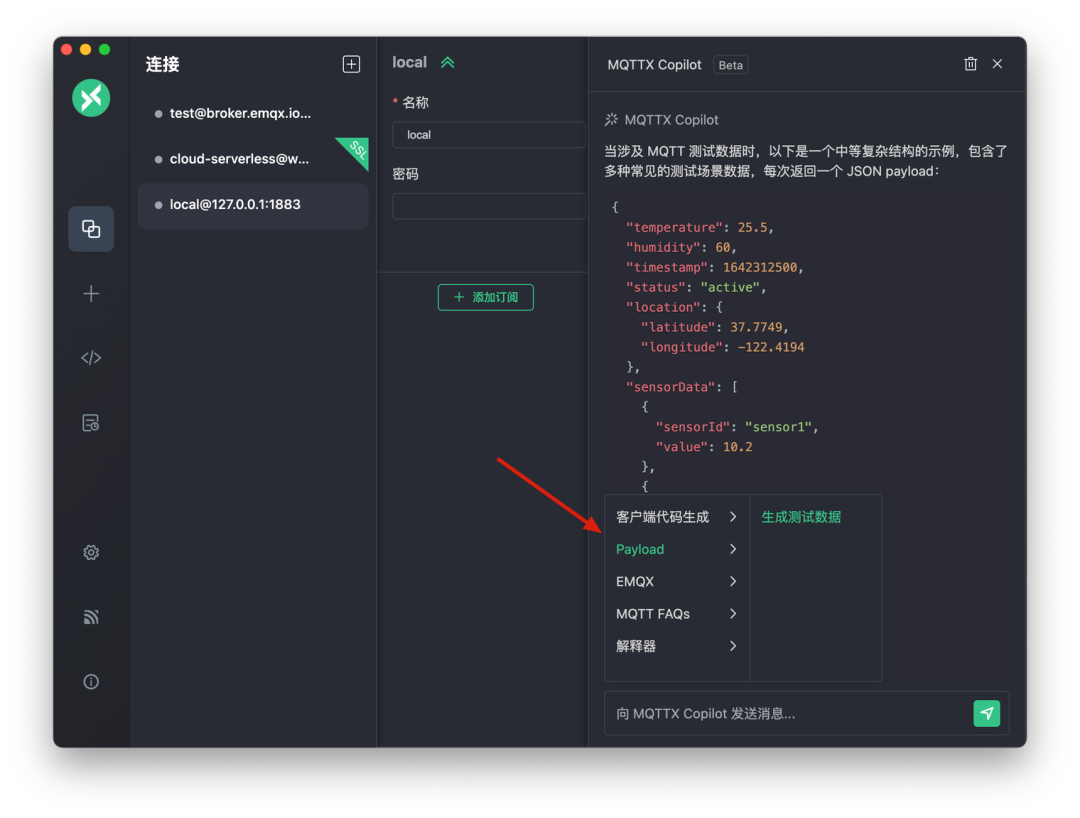Select the cloud-serverless connection
The width and height of the screenshot is (1080, 818).
[253, 159]
